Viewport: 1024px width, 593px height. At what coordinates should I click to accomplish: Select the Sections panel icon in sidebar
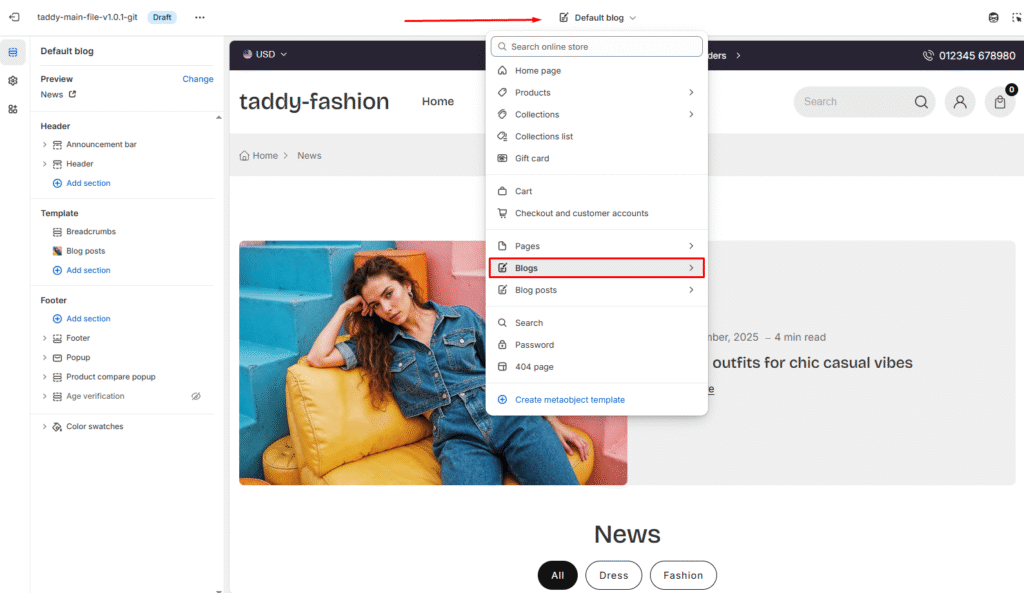coord(13,52)
